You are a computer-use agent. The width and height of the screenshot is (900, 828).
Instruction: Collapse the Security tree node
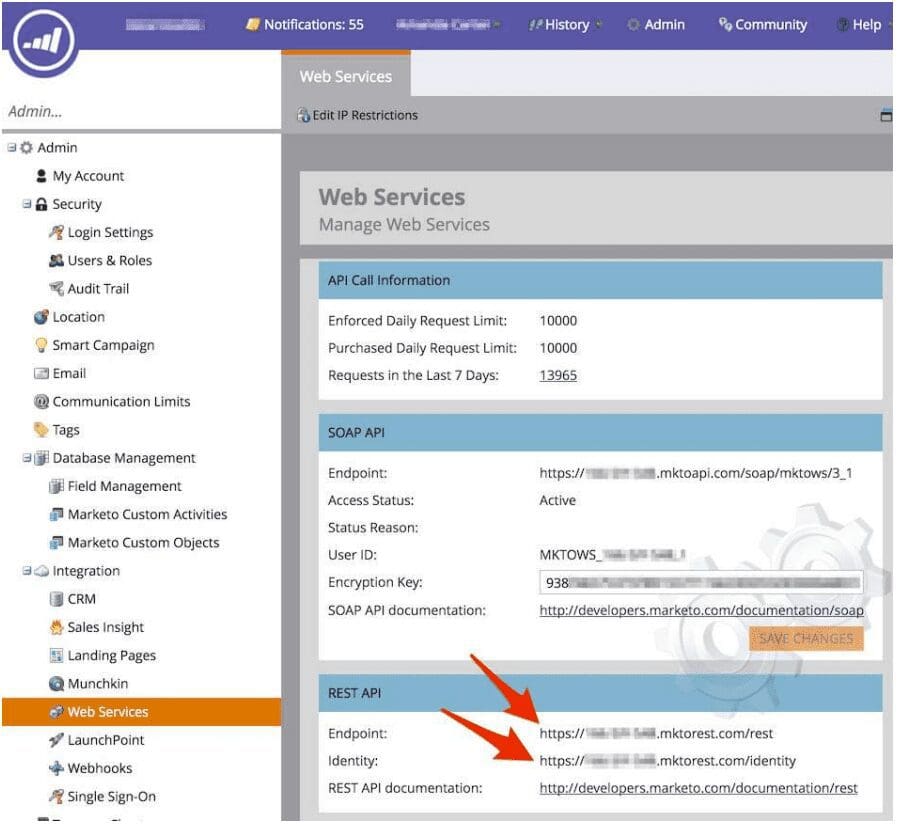(26, 204)
